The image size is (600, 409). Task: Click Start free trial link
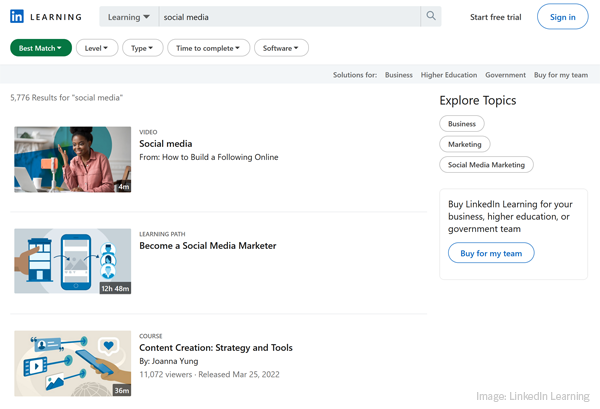495,17
